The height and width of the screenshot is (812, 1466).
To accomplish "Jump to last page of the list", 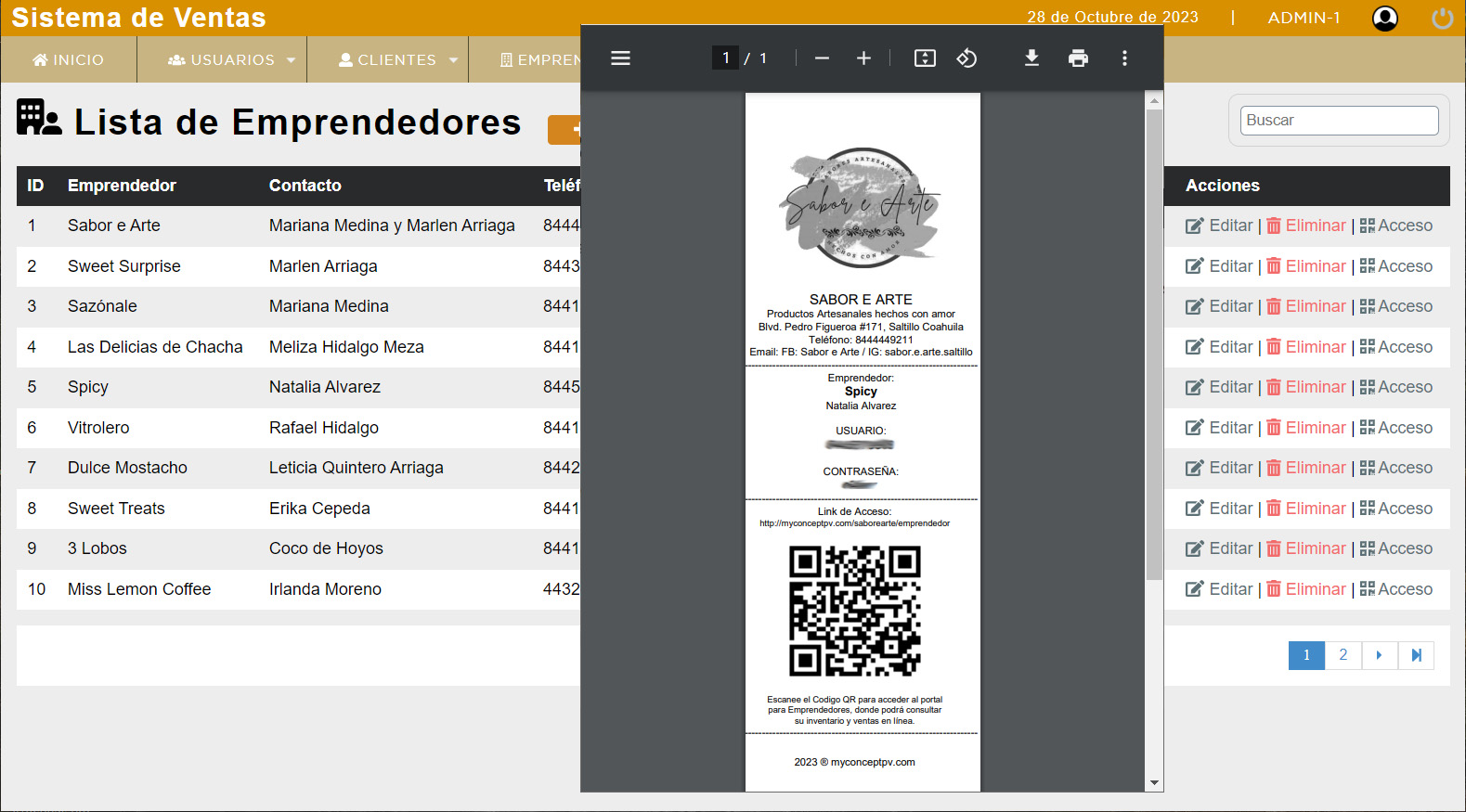I will pyautogui.click(x=1416, y=655).
